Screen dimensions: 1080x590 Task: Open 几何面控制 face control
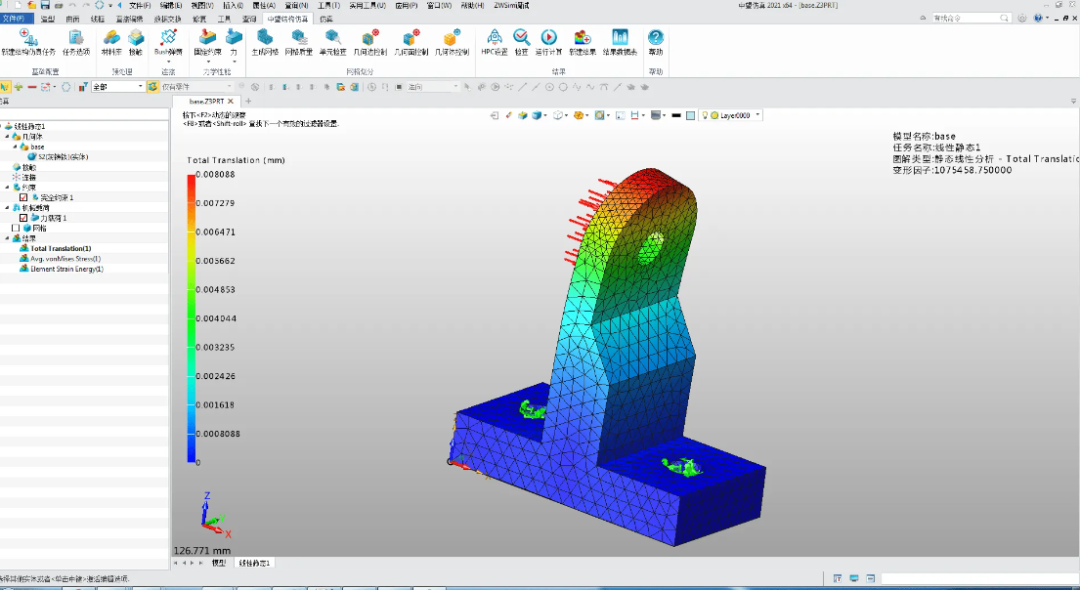pos(411,42)
